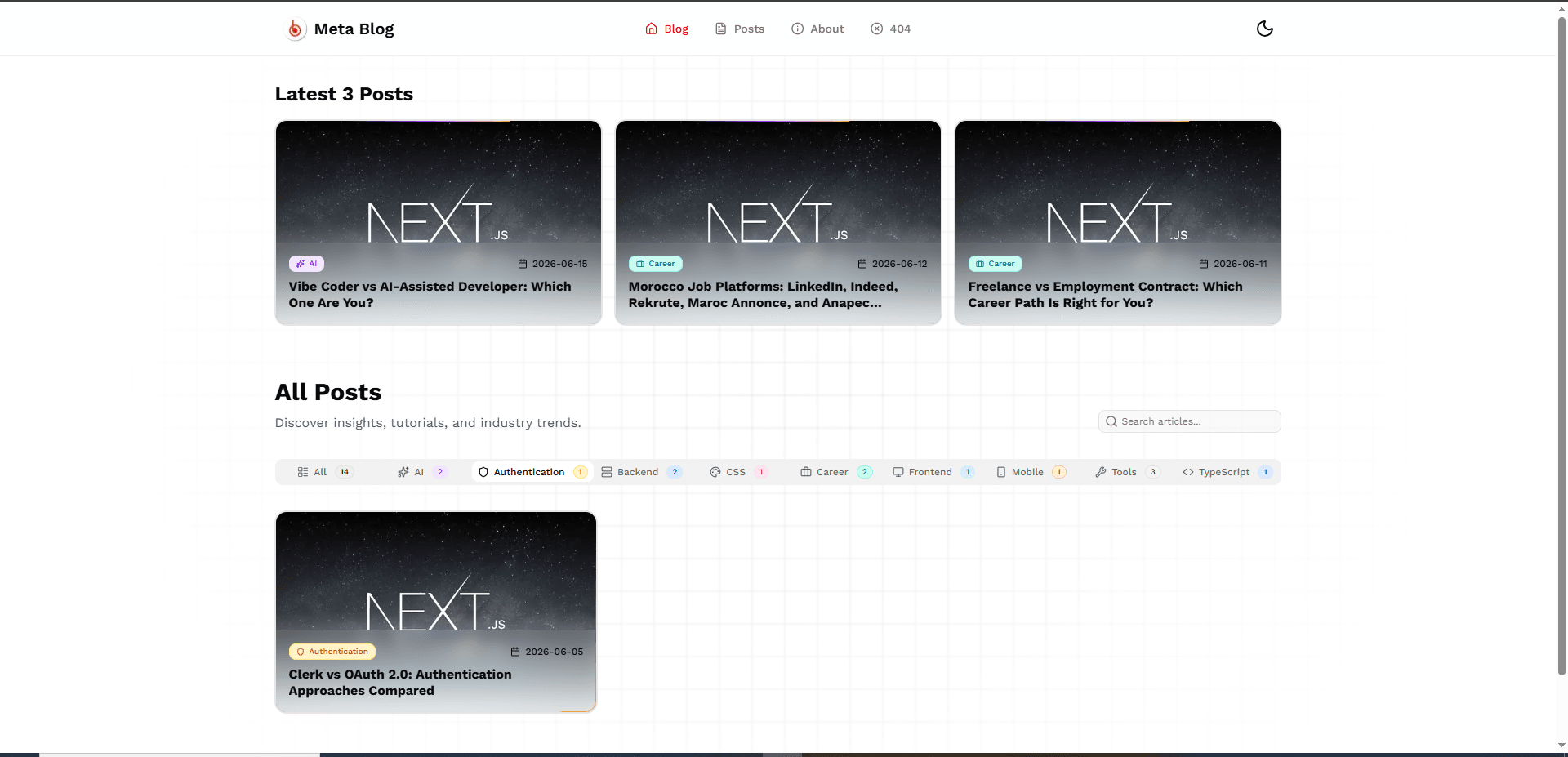Click the home icon beside Blog
The image size is (1568, 757).
(651, 29)
